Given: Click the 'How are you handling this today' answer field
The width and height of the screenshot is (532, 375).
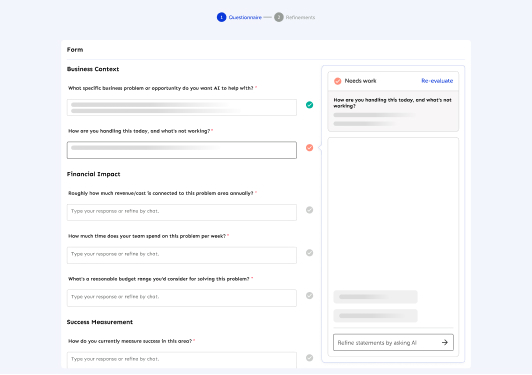Looking at the screenshot, I should [x=182, y=150].
